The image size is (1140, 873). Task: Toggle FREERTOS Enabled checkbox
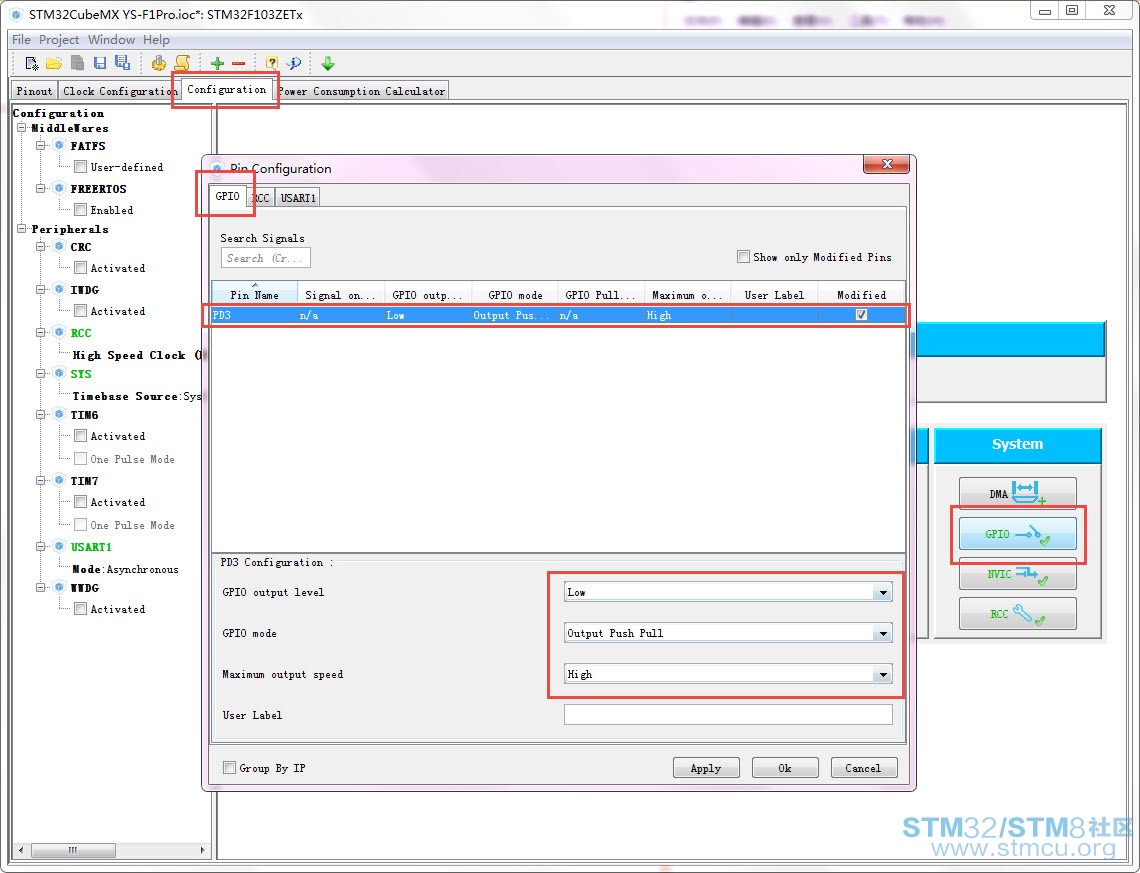(81, 210)
